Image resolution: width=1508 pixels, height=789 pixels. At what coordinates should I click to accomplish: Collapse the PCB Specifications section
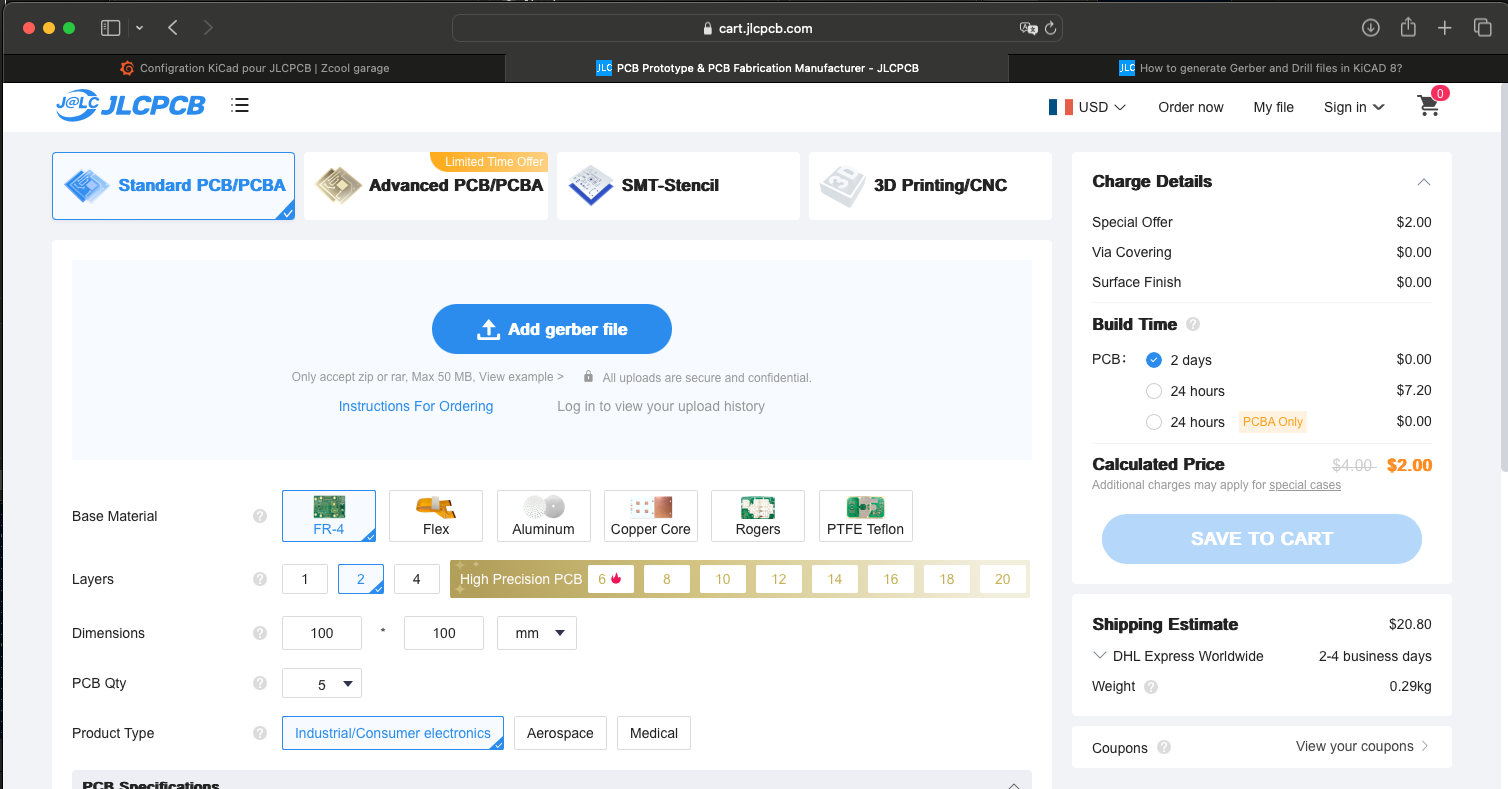click(1014, 786)
